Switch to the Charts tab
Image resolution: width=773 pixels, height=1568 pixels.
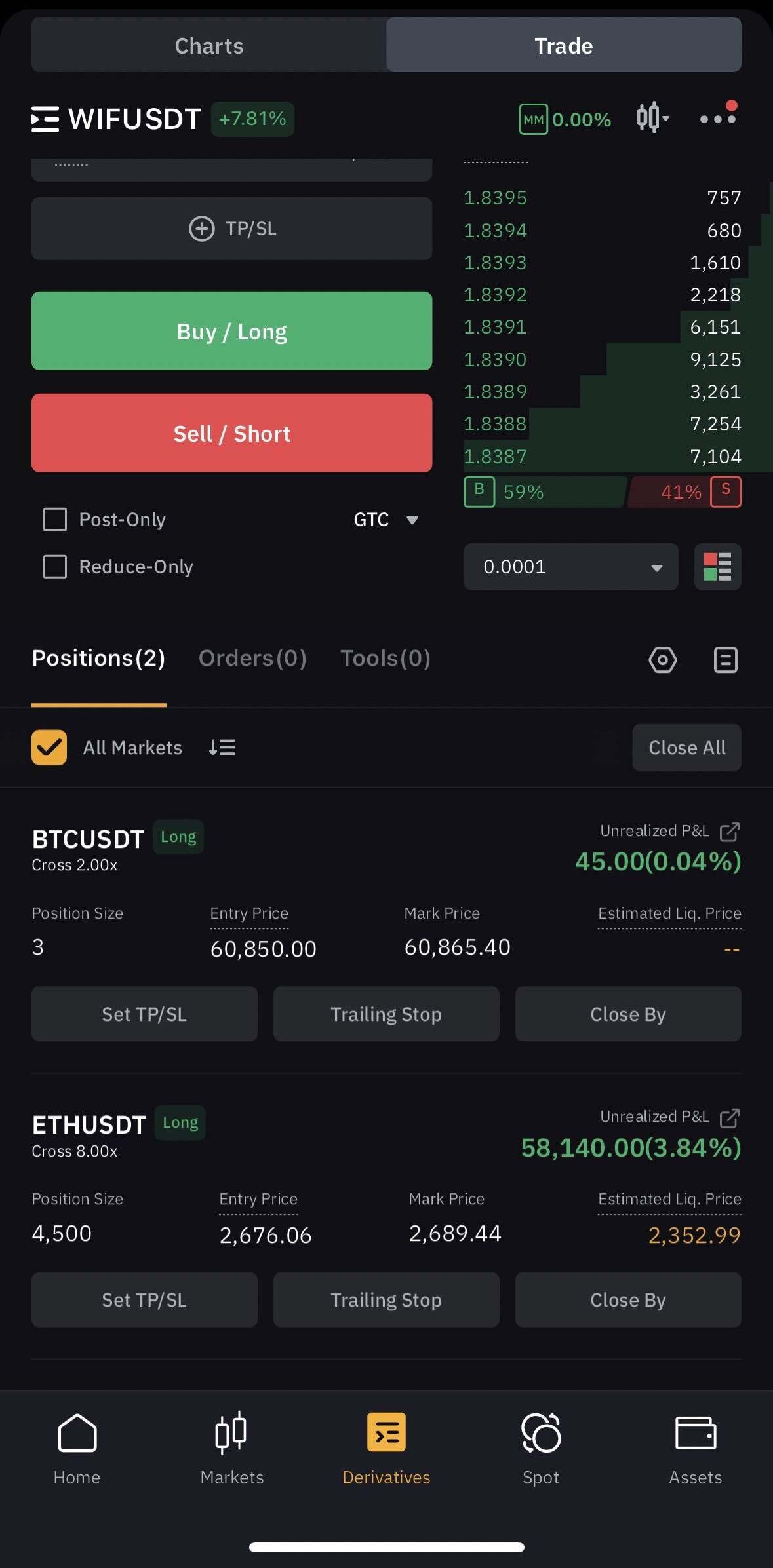coord(209,46)
